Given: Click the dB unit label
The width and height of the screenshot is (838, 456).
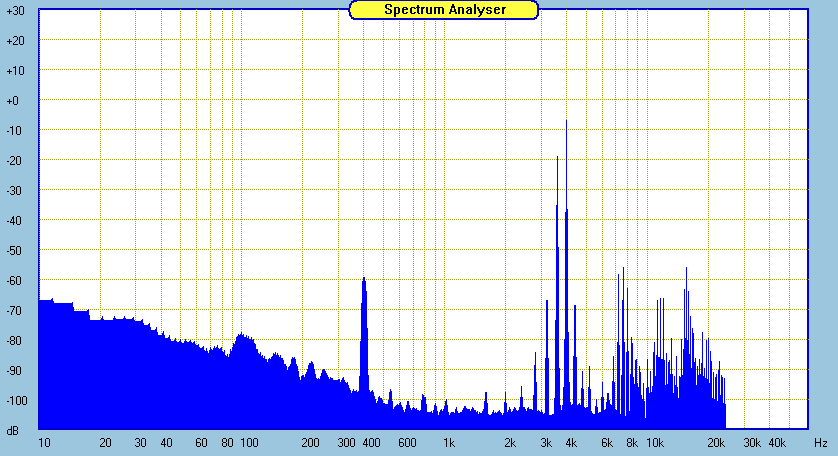Looking at the screenshot, I should (12, 430).
